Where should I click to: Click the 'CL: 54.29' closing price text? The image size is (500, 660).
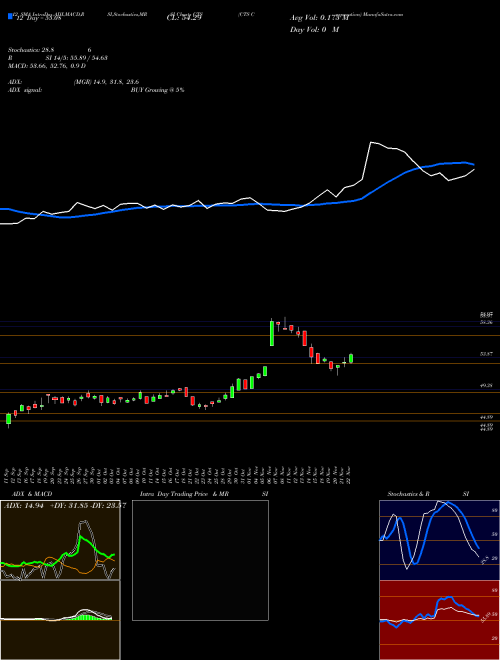tap(184, 18)
